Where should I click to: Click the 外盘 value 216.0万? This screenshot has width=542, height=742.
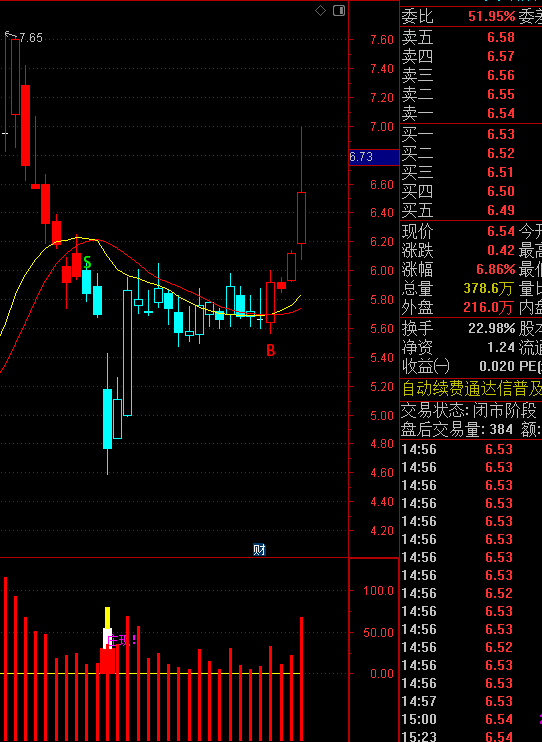[x=489, y=308]
